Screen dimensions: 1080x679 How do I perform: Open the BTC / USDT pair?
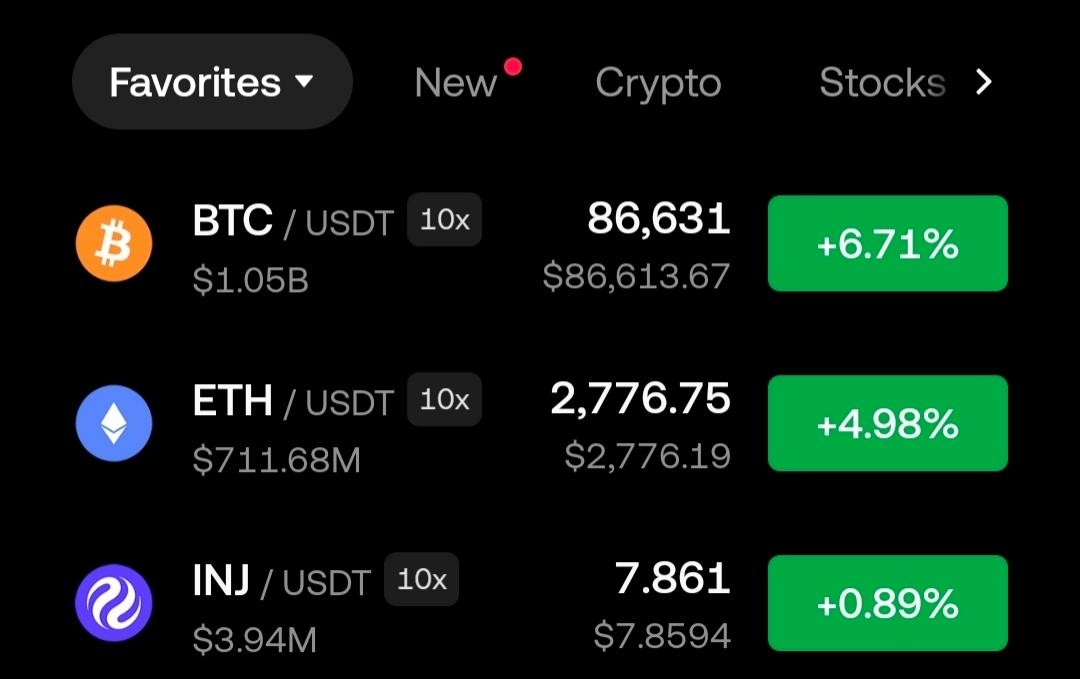(x=293, y=221)
